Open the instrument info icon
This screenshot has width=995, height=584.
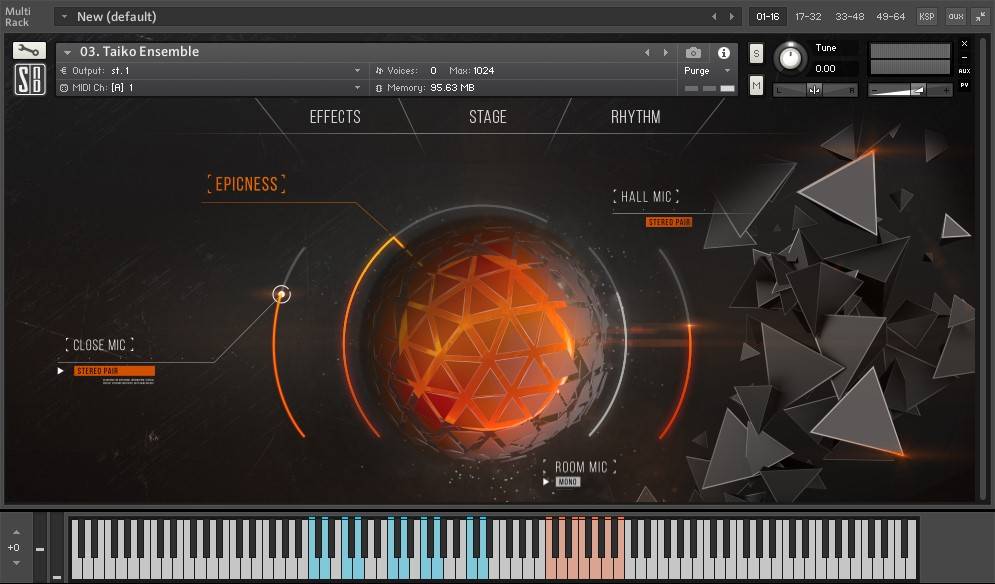723,53
